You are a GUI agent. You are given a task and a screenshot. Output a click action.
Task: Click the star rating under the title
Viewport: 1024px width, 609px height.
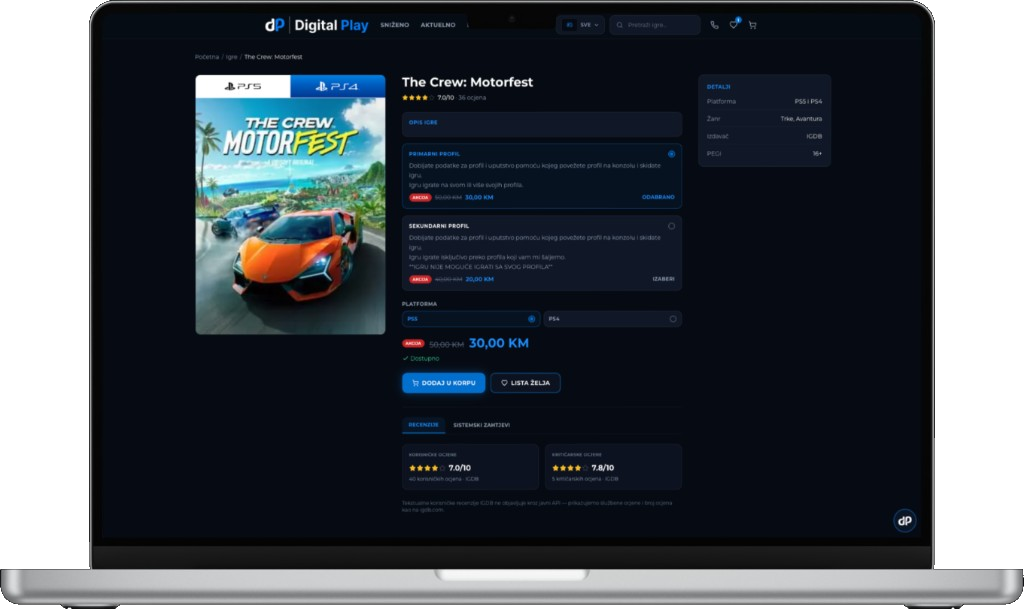click(418, 97)
